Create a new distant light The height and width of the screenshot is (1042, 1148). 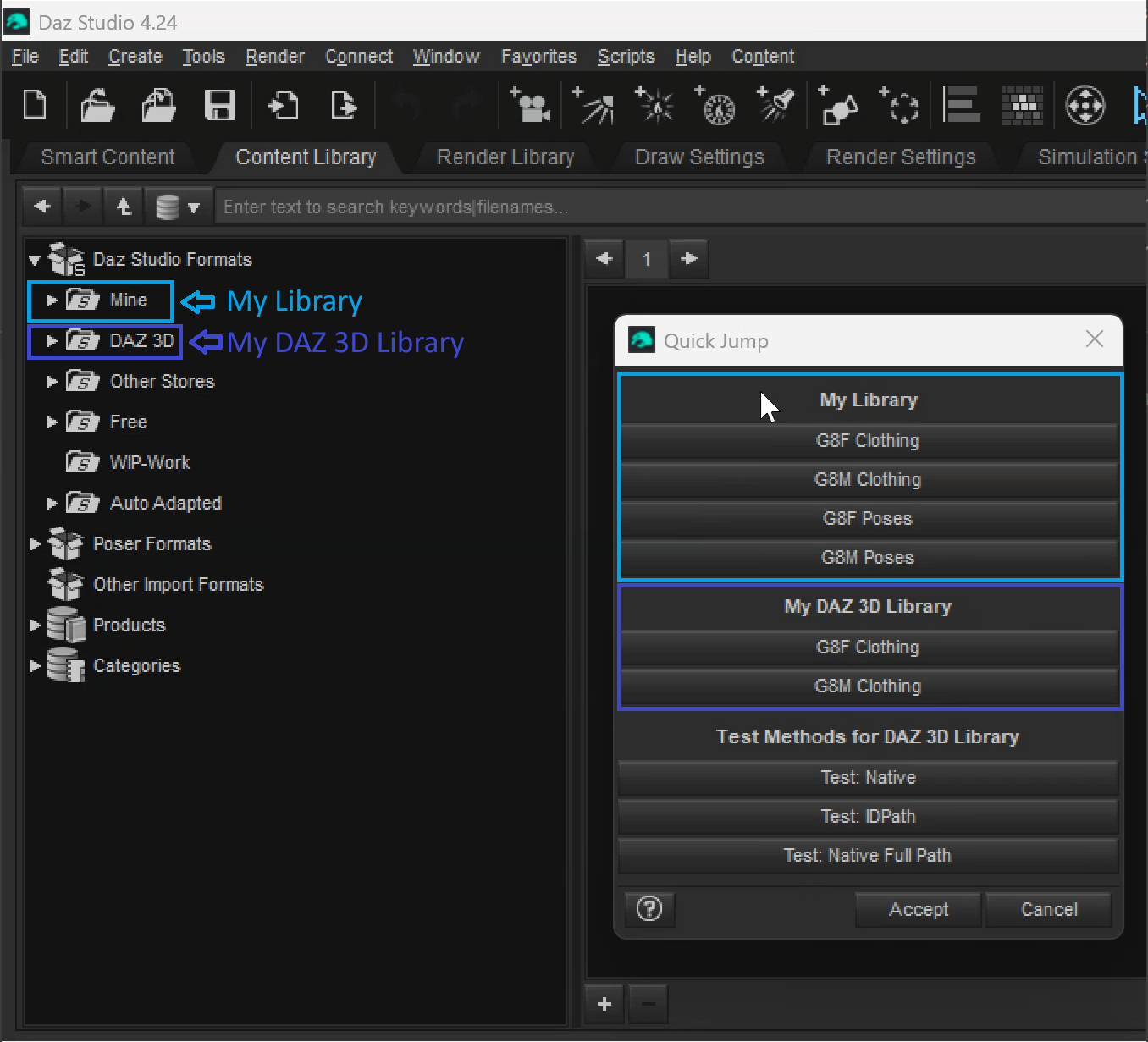(x=593, y=105)
